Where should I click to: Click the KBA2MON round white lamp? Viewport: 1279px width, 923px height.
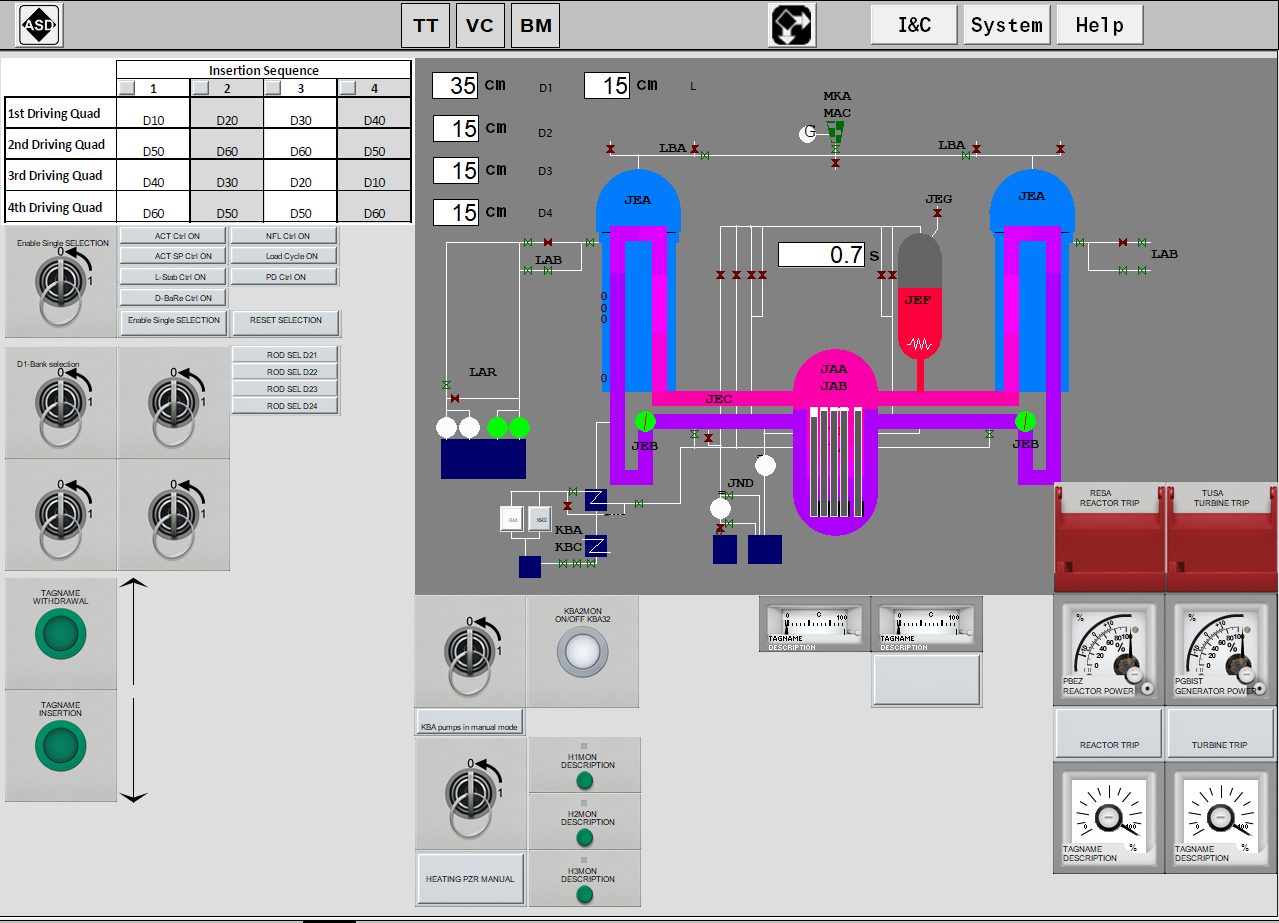pos(582,653)
